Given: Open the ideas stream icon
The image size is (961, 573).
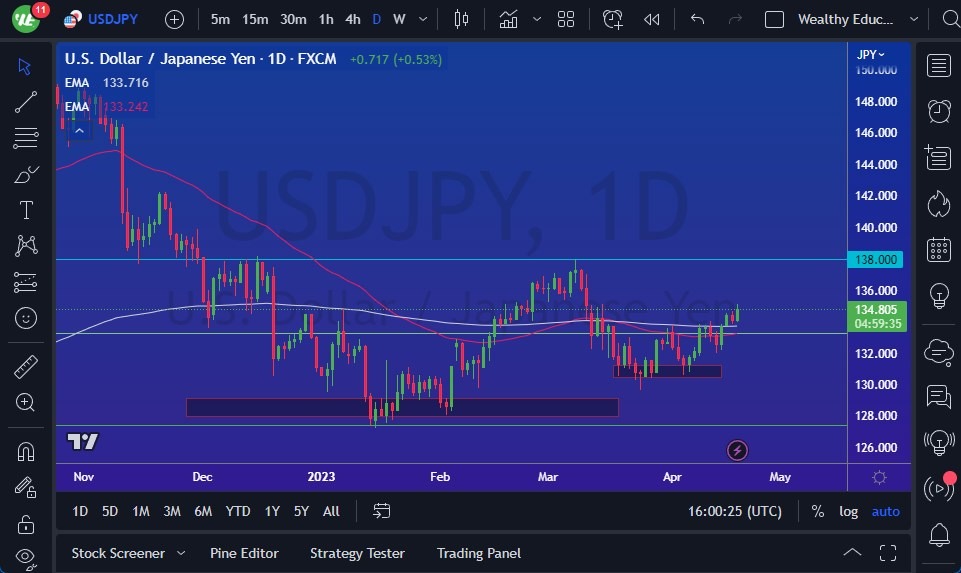Looking at the screenshot, I should [939, 442].
